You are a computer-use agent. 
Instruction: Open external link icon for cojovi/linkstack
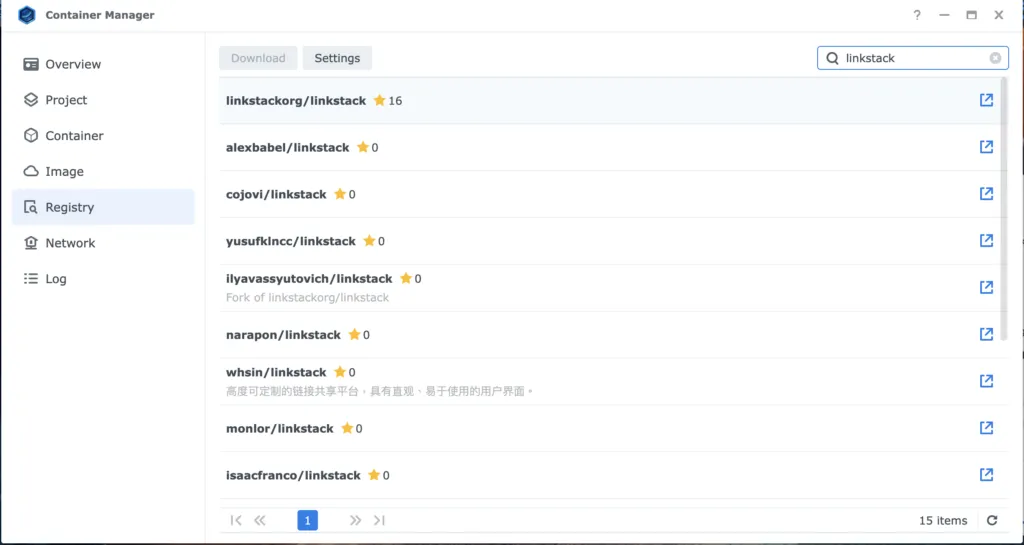[x=986, y=194]
